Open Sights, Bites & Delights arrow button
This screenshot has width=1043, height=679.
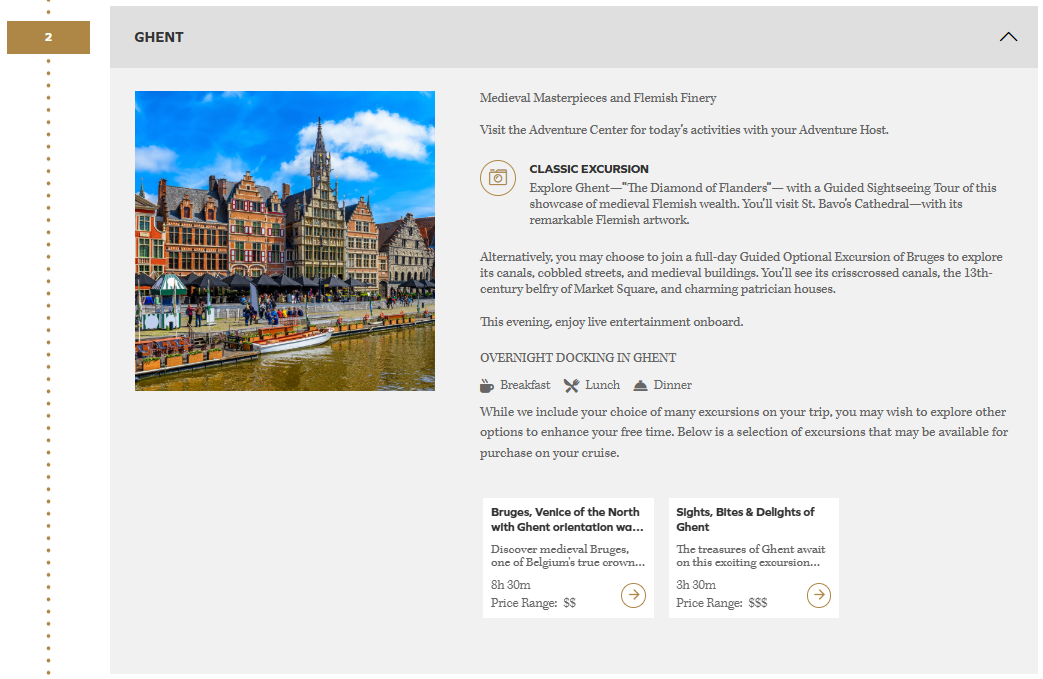pos(818,595)
